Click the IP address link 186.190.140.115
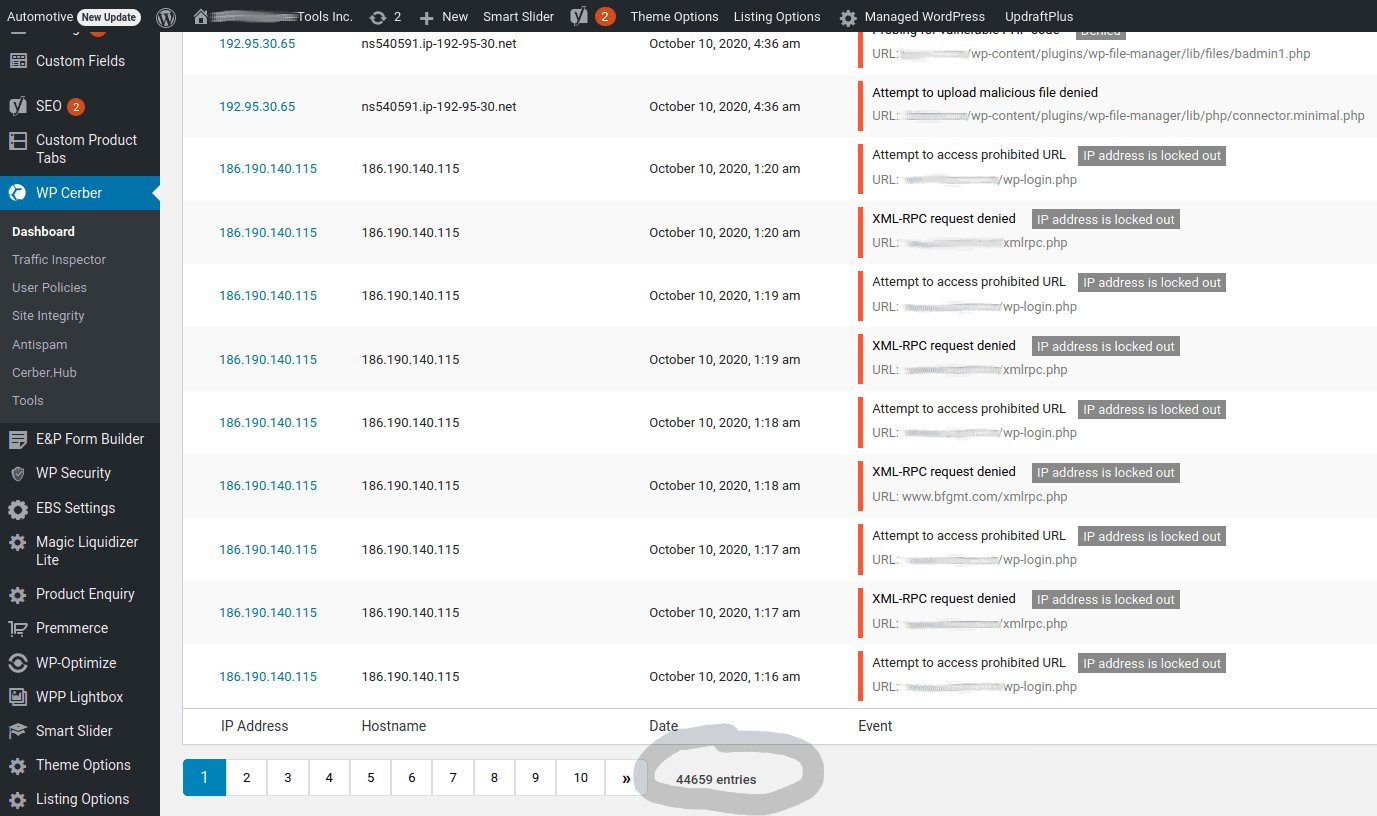The height and width of the screenshot is (816, 1377). (x=267, y=169)
